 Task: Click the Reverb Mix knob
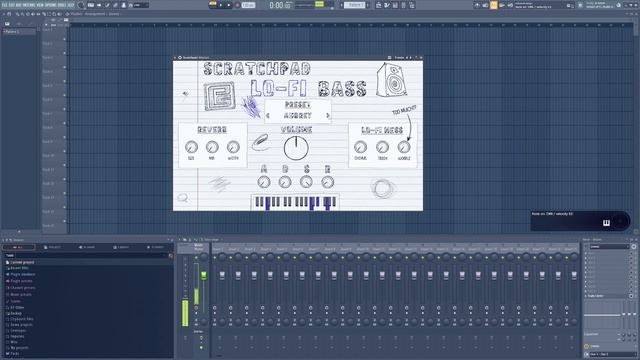point(212,147)
